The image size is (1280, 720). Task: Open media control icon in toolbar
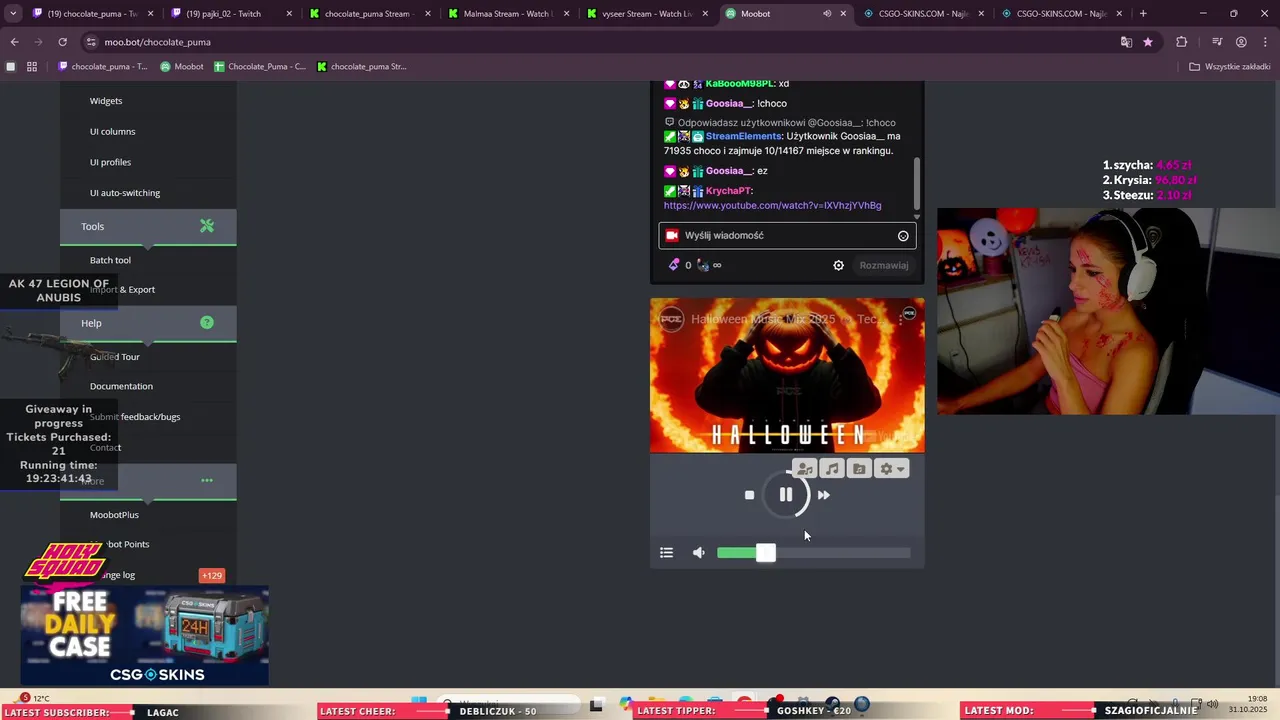pyautogui.click(x=1217, y=42)
